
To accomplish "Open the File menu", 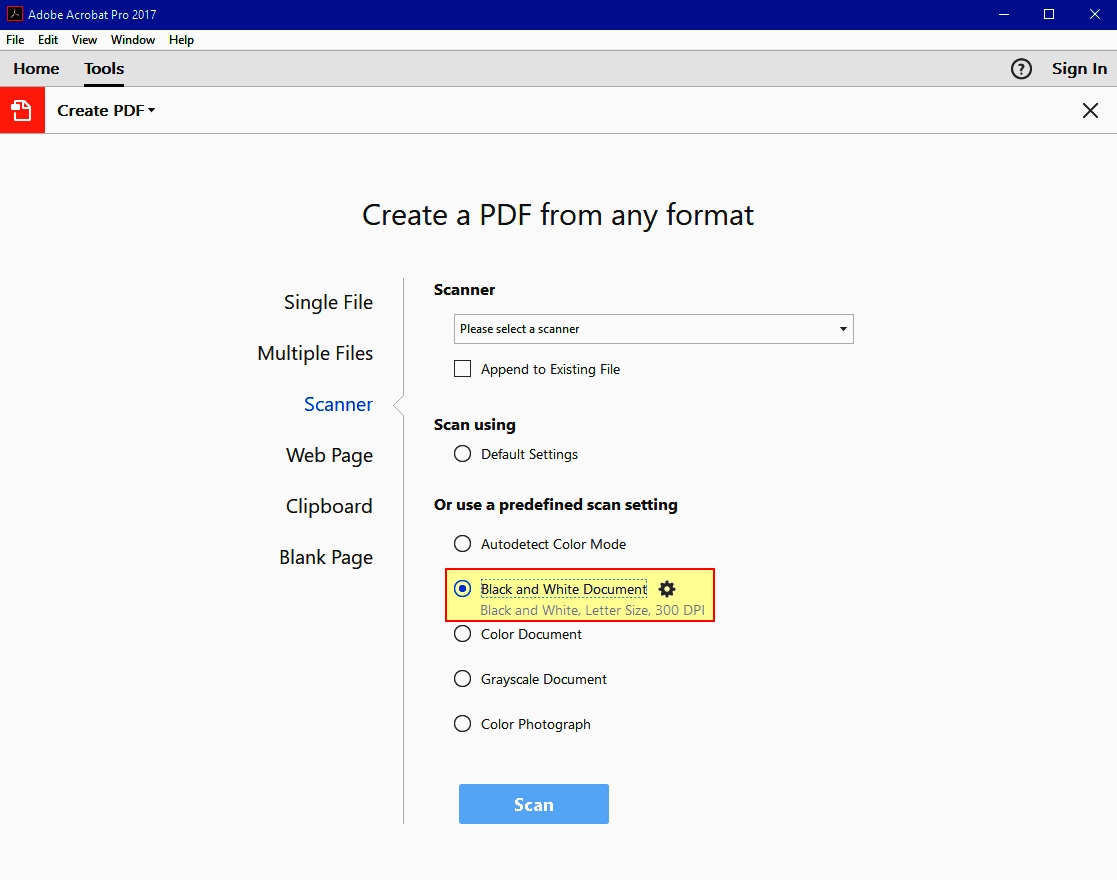I will point(15,40).
